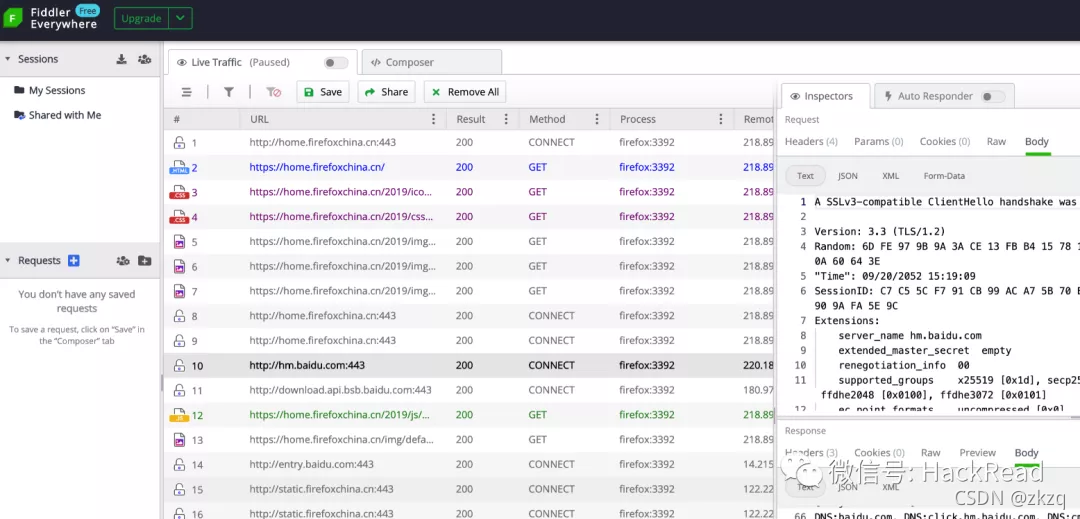Open the response Preview tab
Viewport: 1080px width, 519px height.
click(x=977, y=452)
